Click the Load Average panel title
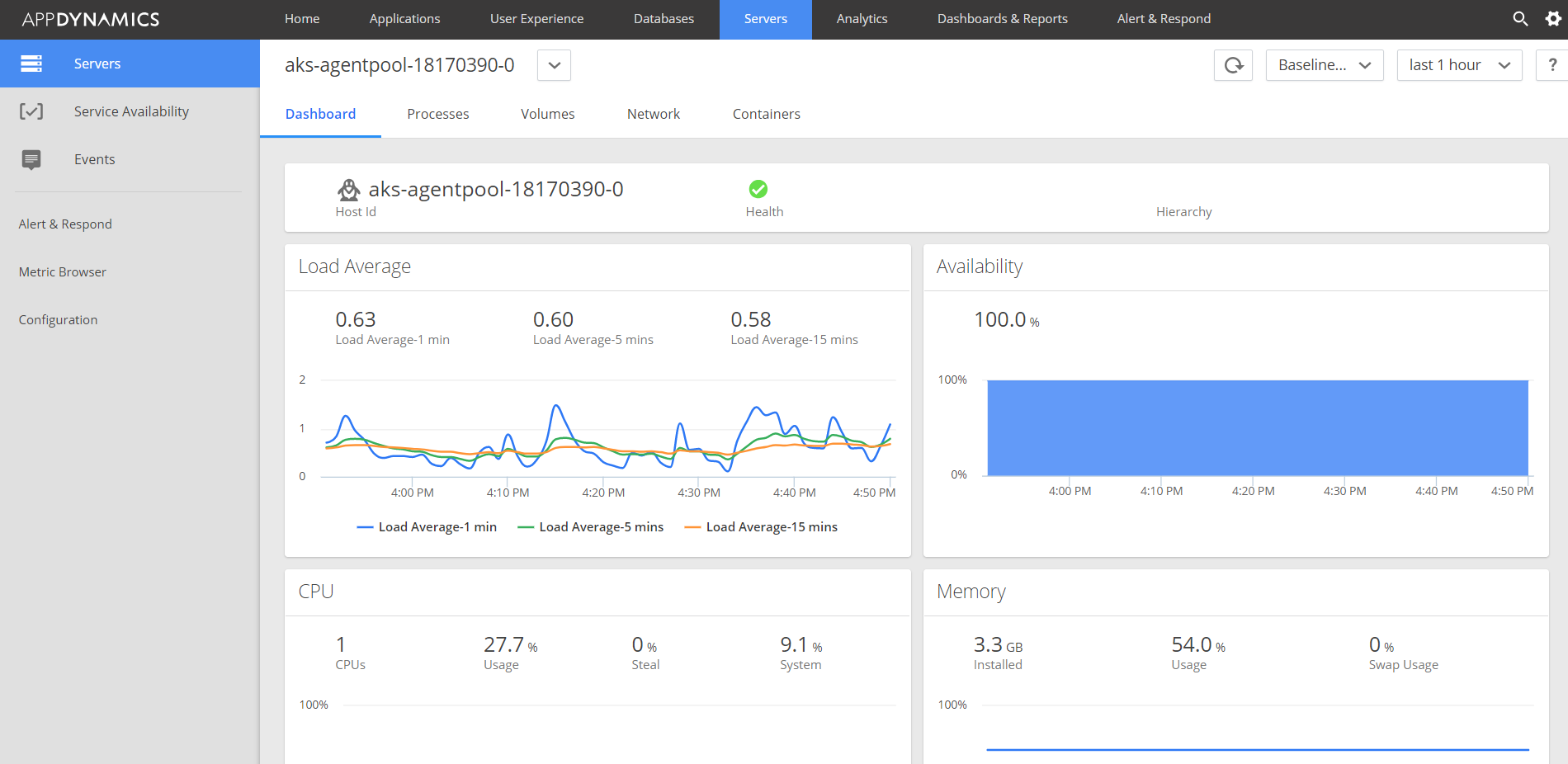 (355, 266)
